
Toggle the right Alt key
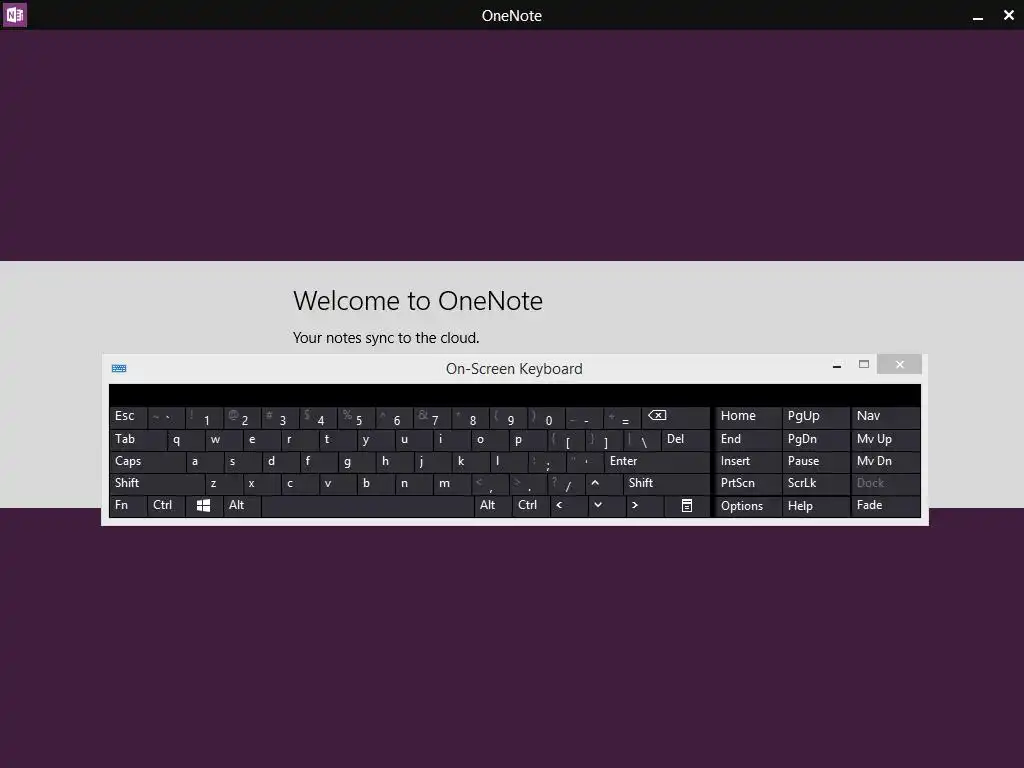[x=493, y=505]
